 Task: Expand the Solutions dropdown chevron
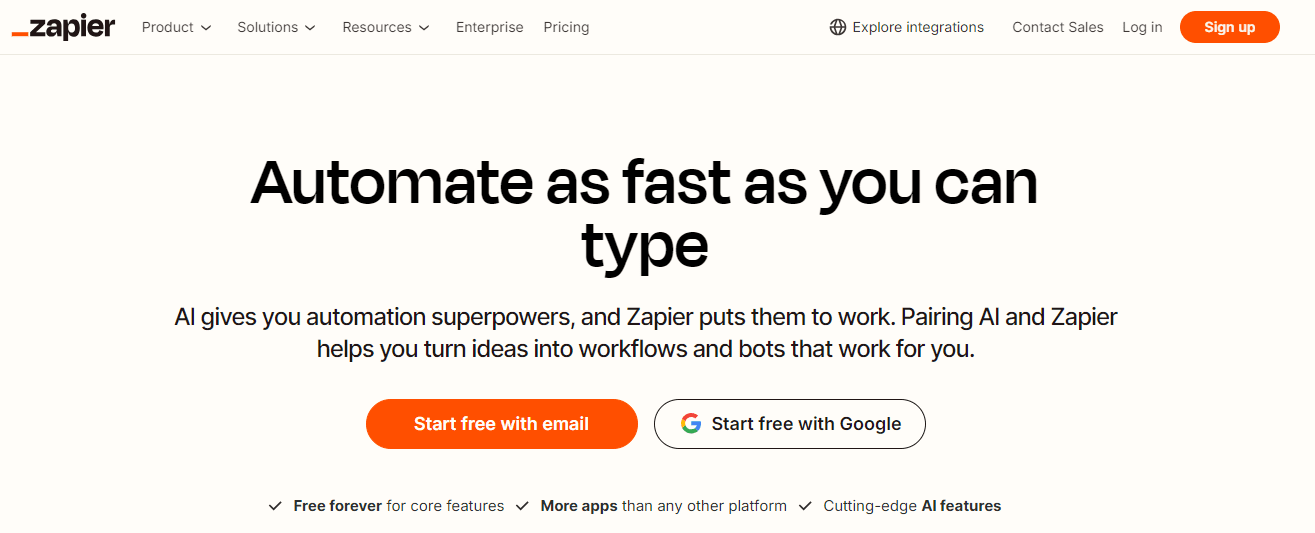pyautogui.click(x=310, y=28)
